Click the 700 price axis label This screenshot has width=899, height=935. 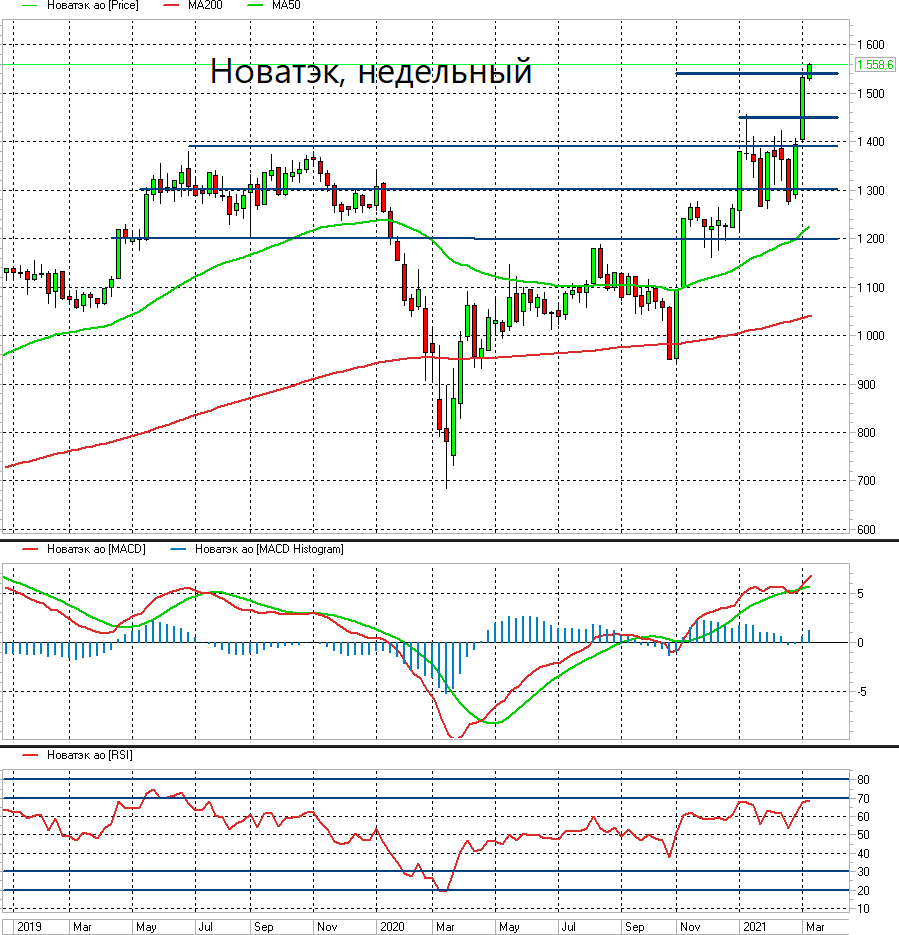[x=866, y=481]
